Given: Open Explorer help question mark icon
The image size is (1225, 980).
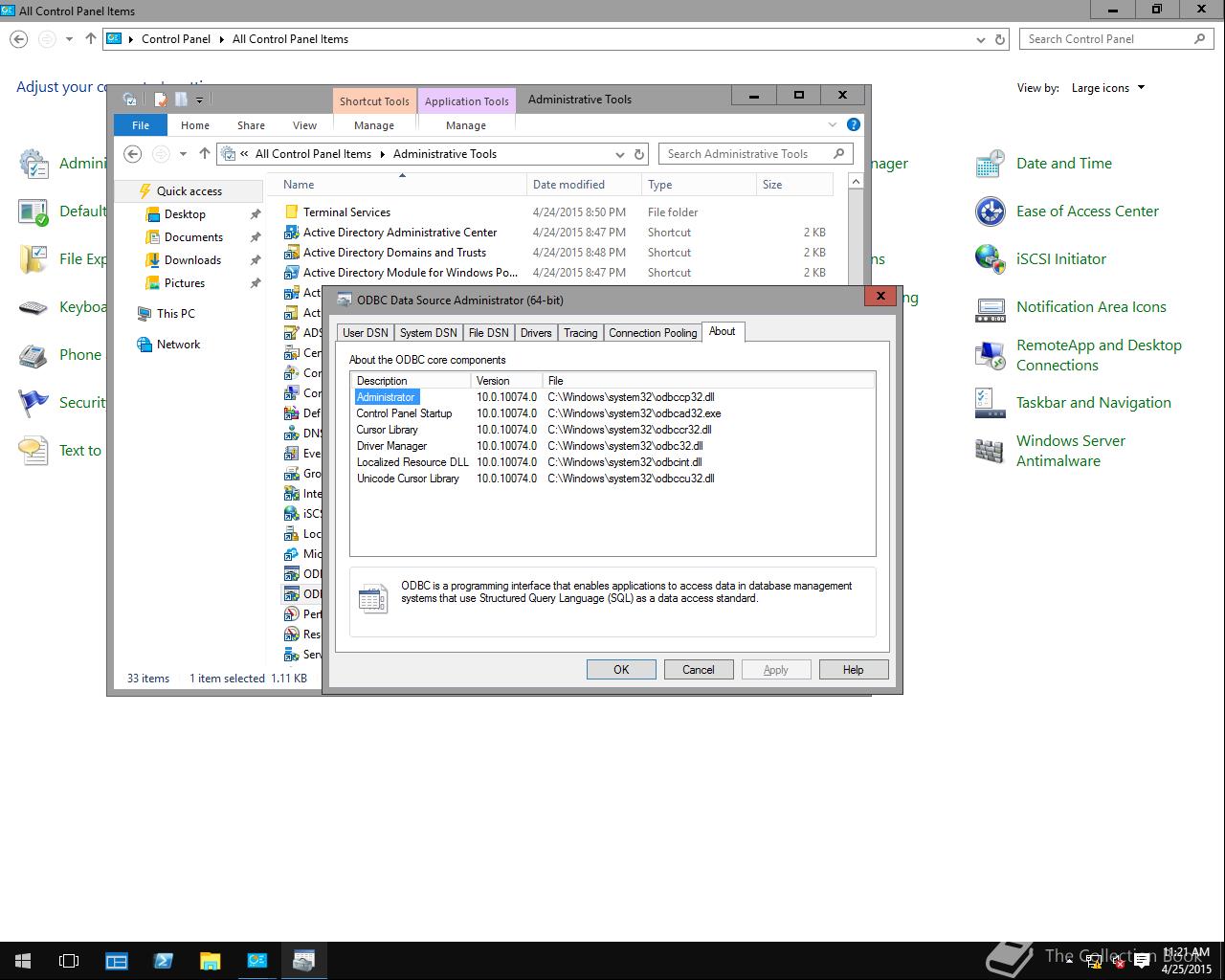Looking at the screenshot, I should (x=854, y=124).
